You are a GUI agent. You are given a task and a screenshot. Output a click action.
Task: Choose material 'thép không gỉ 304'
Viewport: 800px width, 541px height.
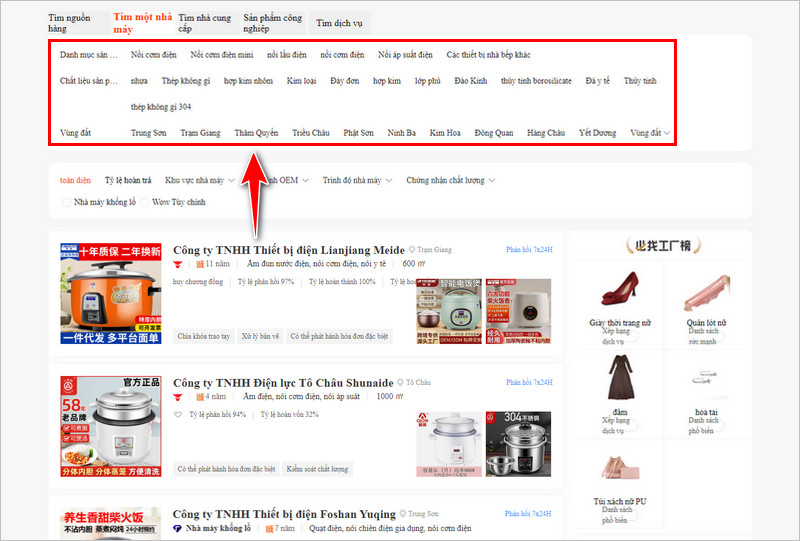pyautogui.click(x=161, y=107)
